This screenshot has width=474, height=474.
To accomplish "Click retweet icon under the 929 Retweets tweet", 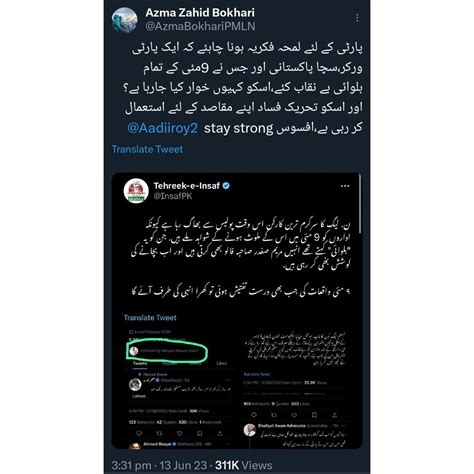I will click(274, 415).
